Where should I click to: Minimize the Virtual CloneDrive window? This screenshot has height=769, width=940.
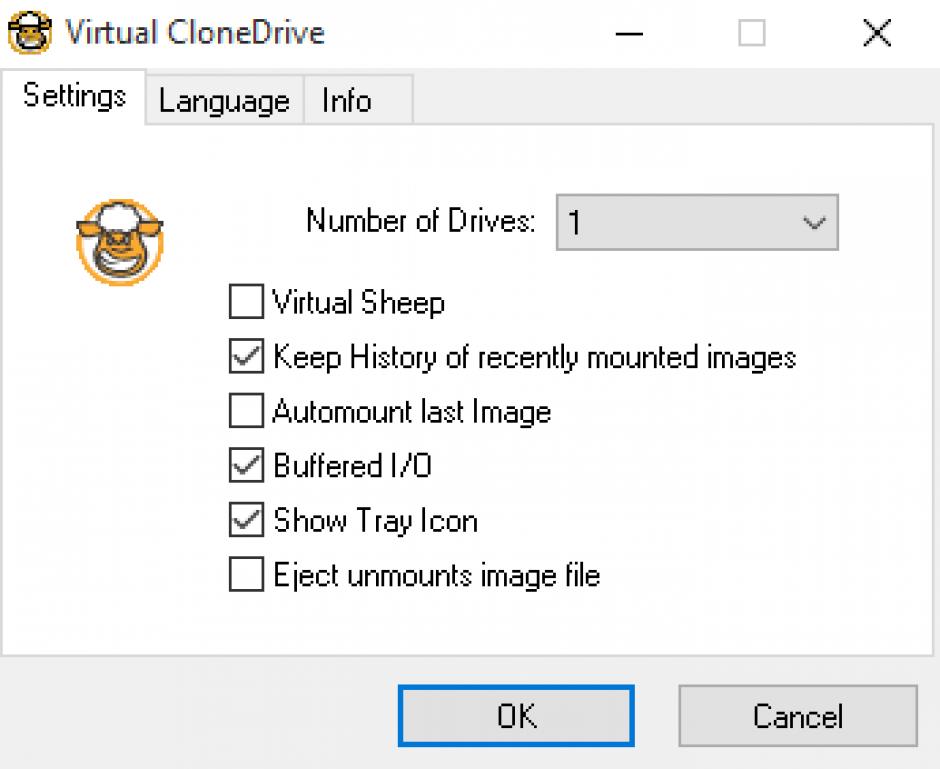point(629,33)
